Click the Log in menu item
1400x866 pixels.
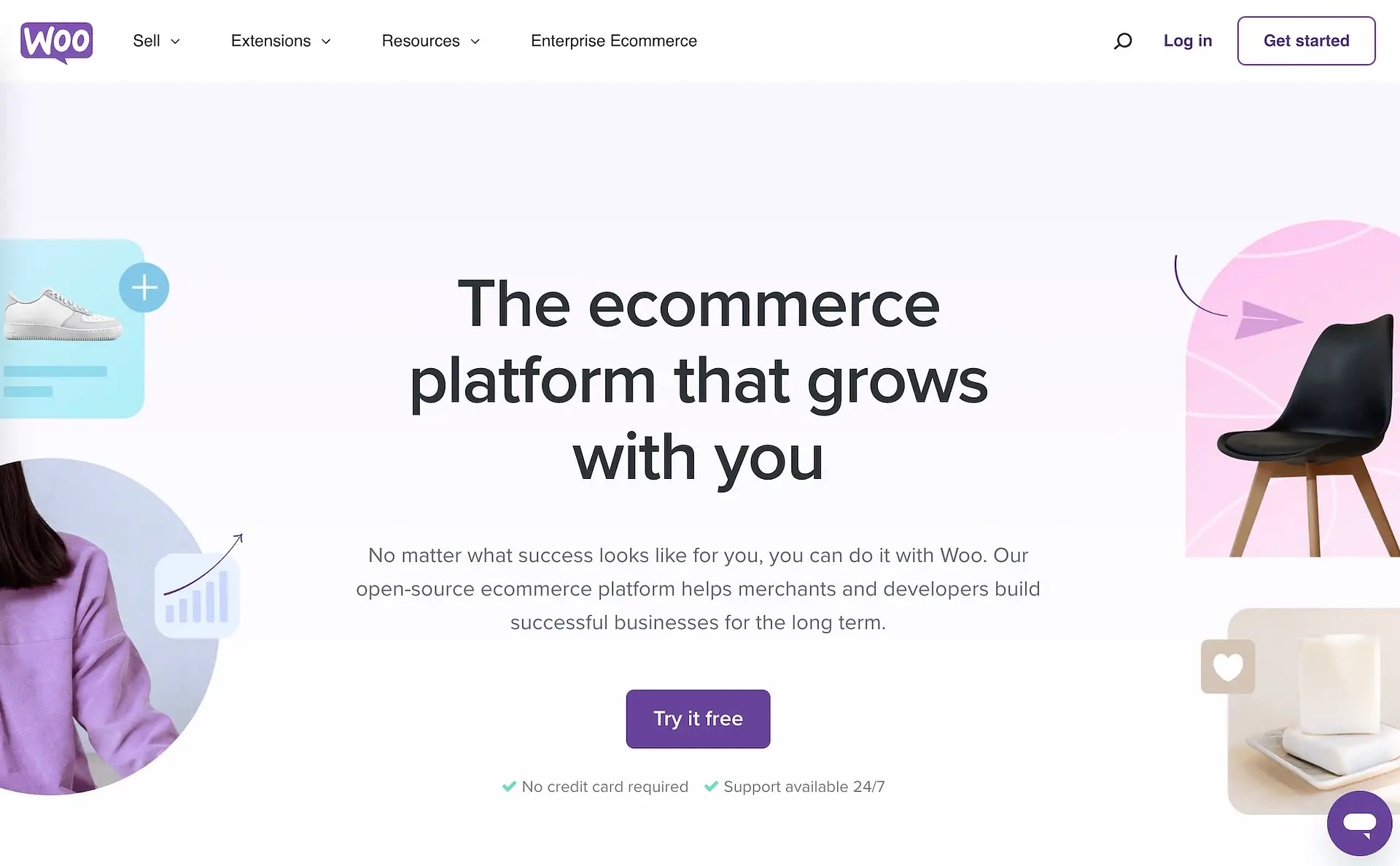point(1187,40)
